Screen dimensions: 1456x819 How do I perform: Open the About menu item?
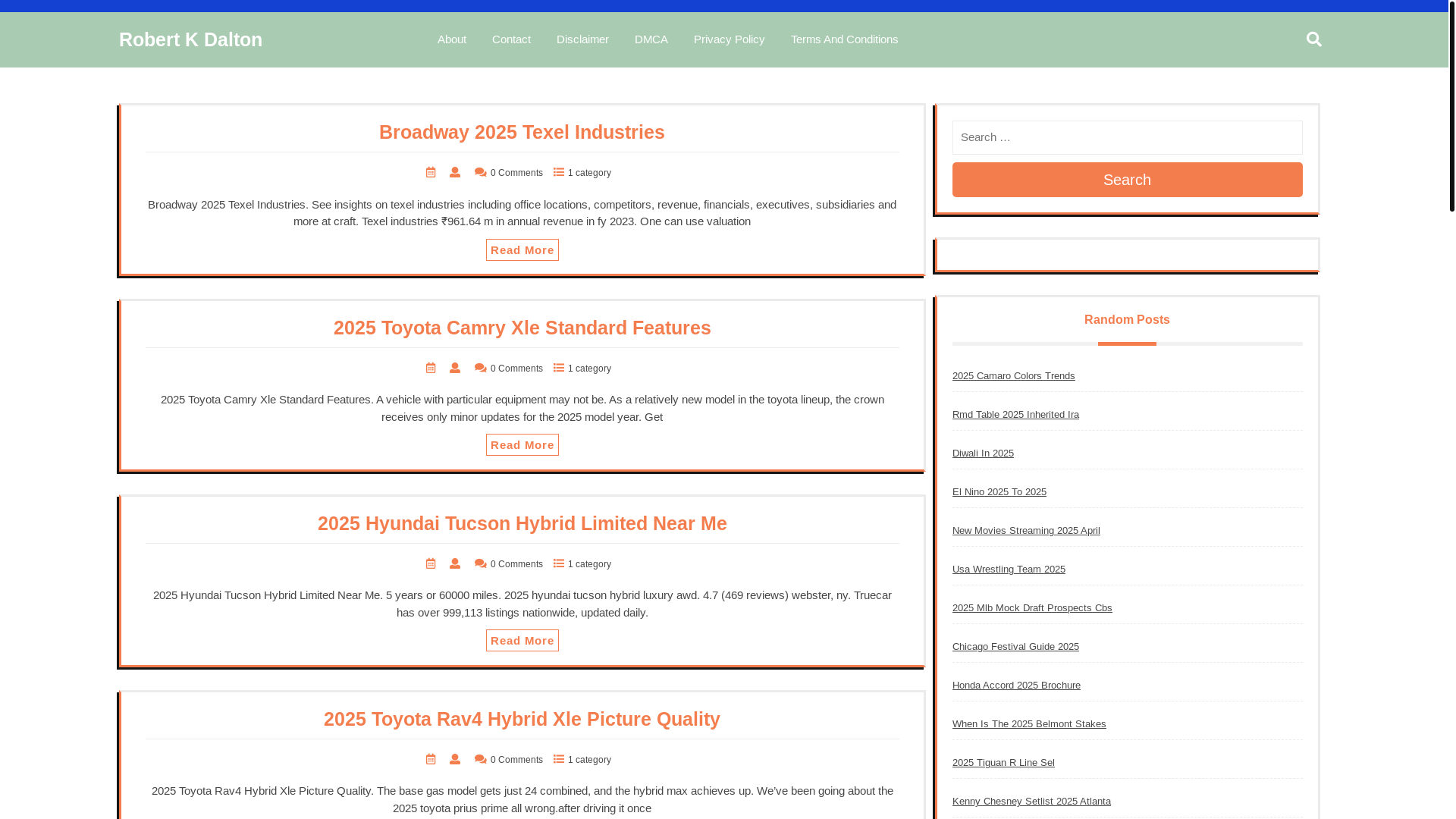[452, 39]
